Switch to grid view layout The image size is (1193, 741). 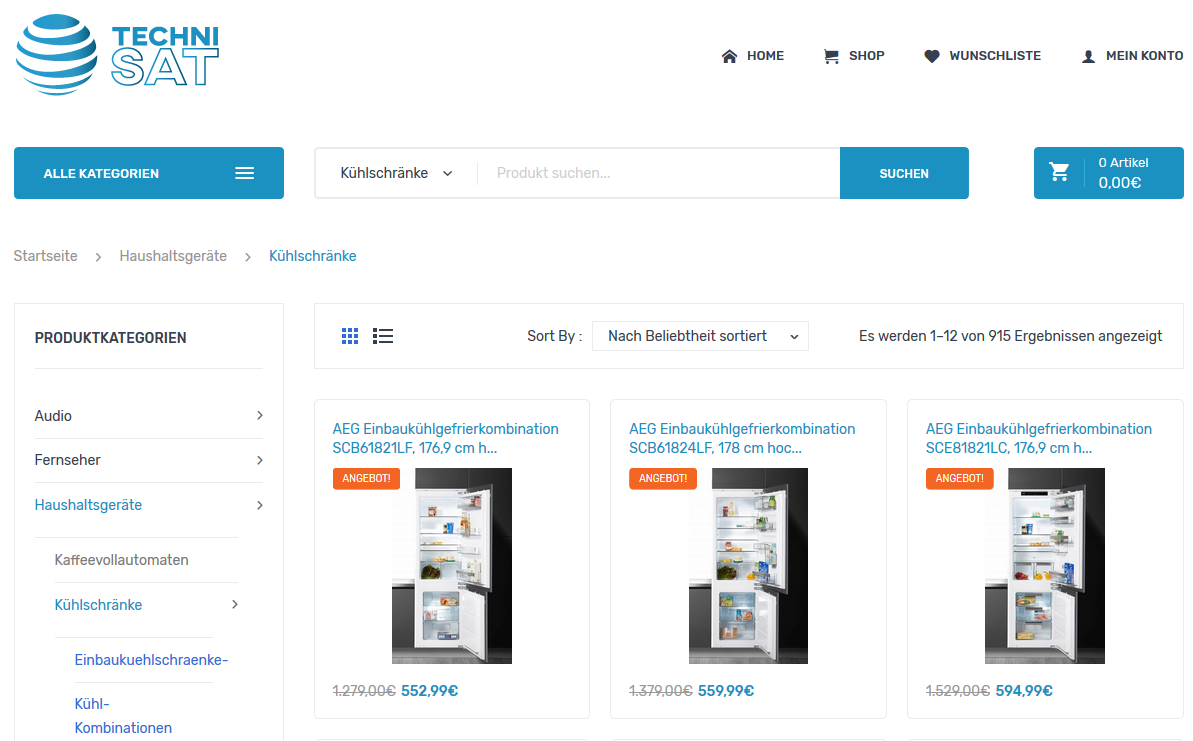[x=350, y=336]
